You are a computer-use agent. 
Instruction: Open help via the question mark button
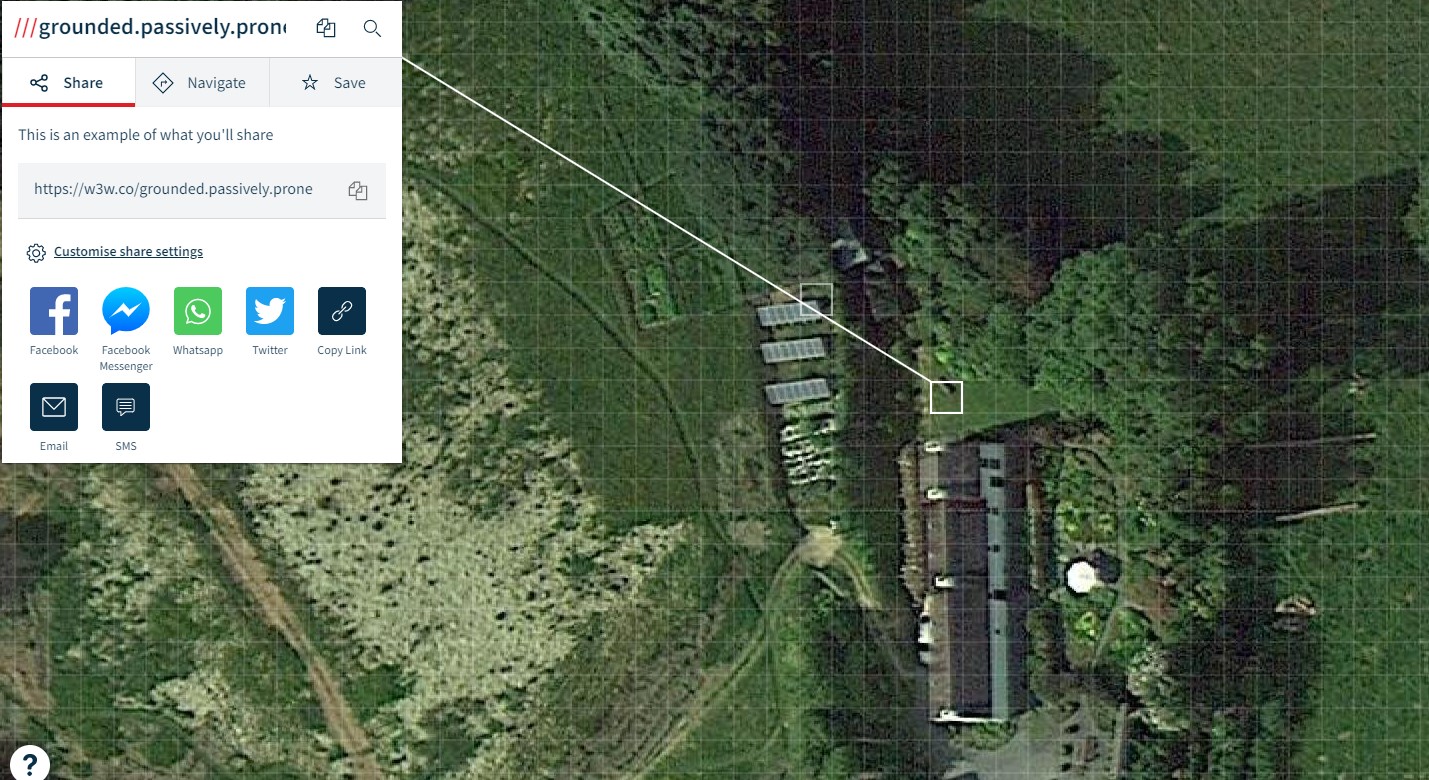point(25,762)
